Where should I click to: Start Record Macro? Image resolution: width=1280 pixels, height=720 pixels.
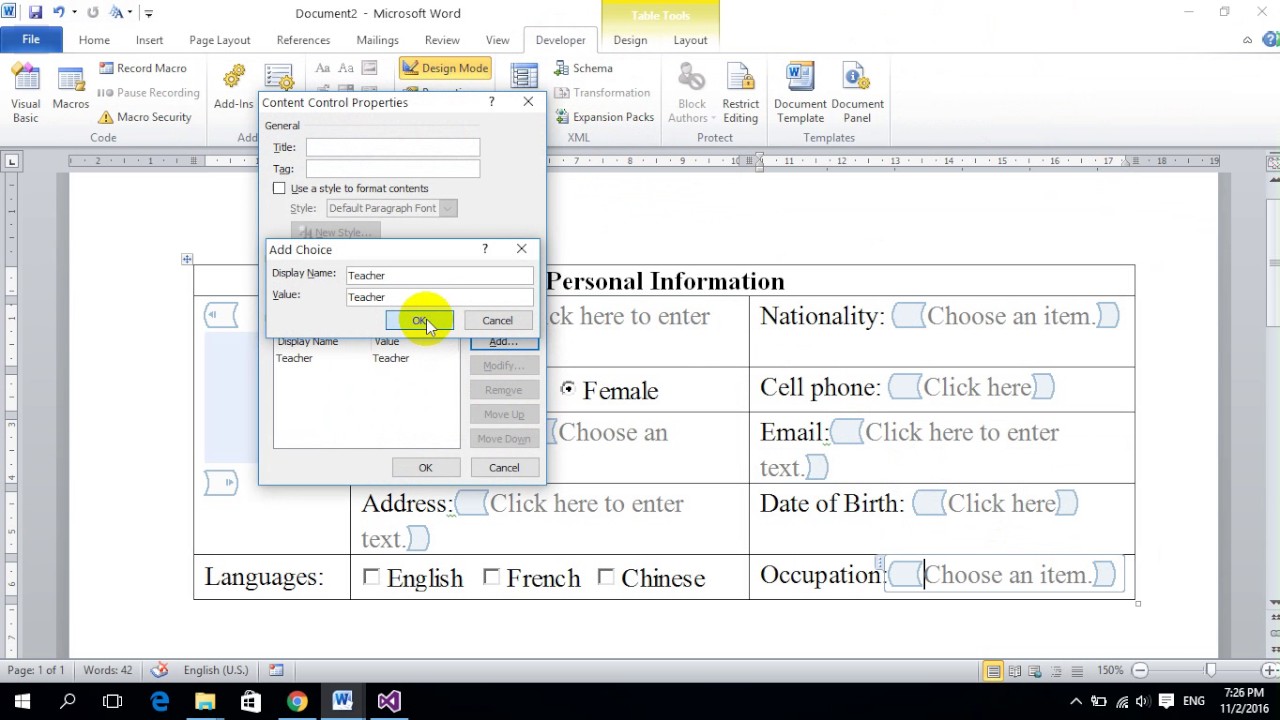[x=142, y=68]
